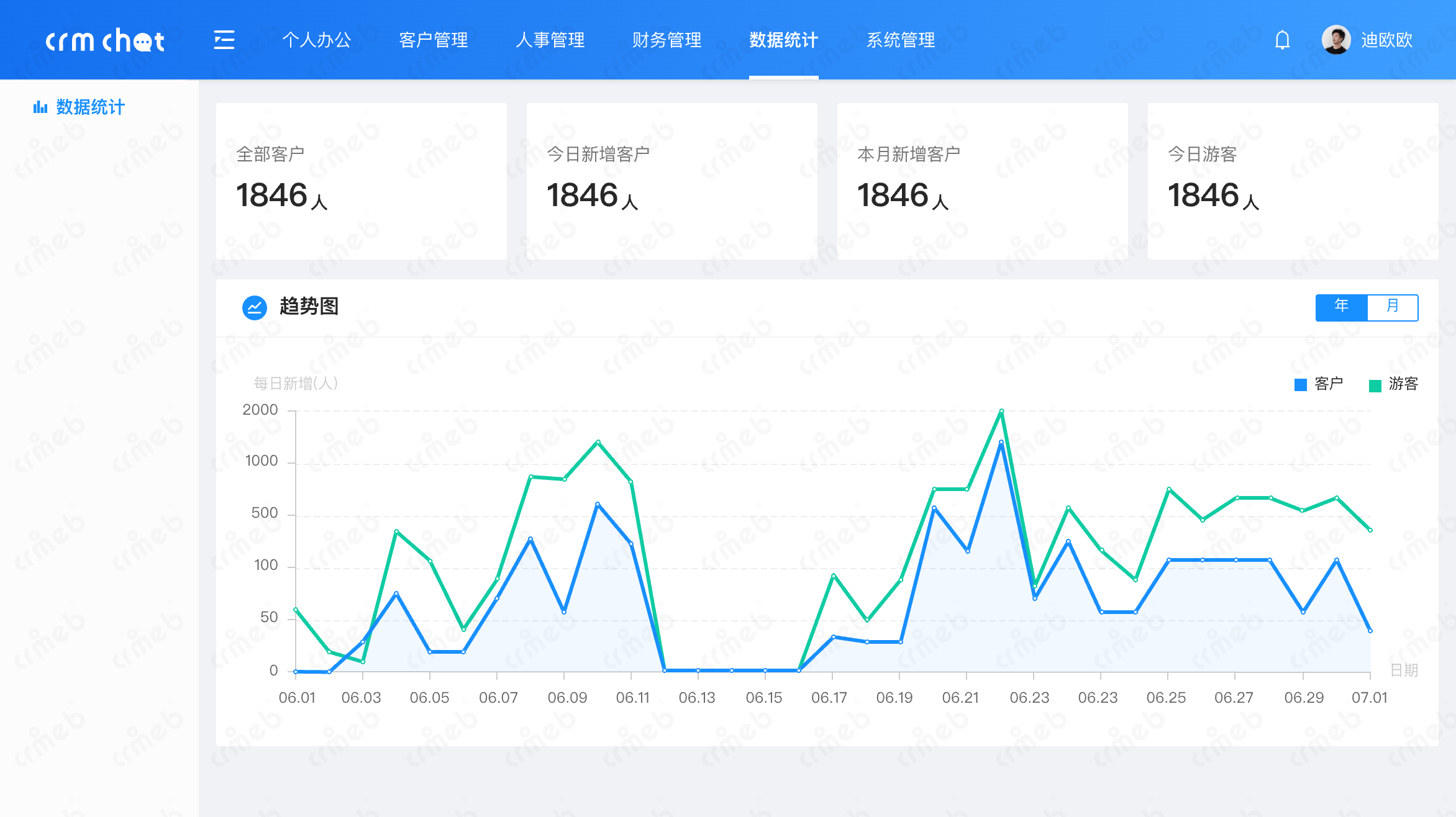
Task: Click the bar chart icon in sidebar
Action: [40, 107]
